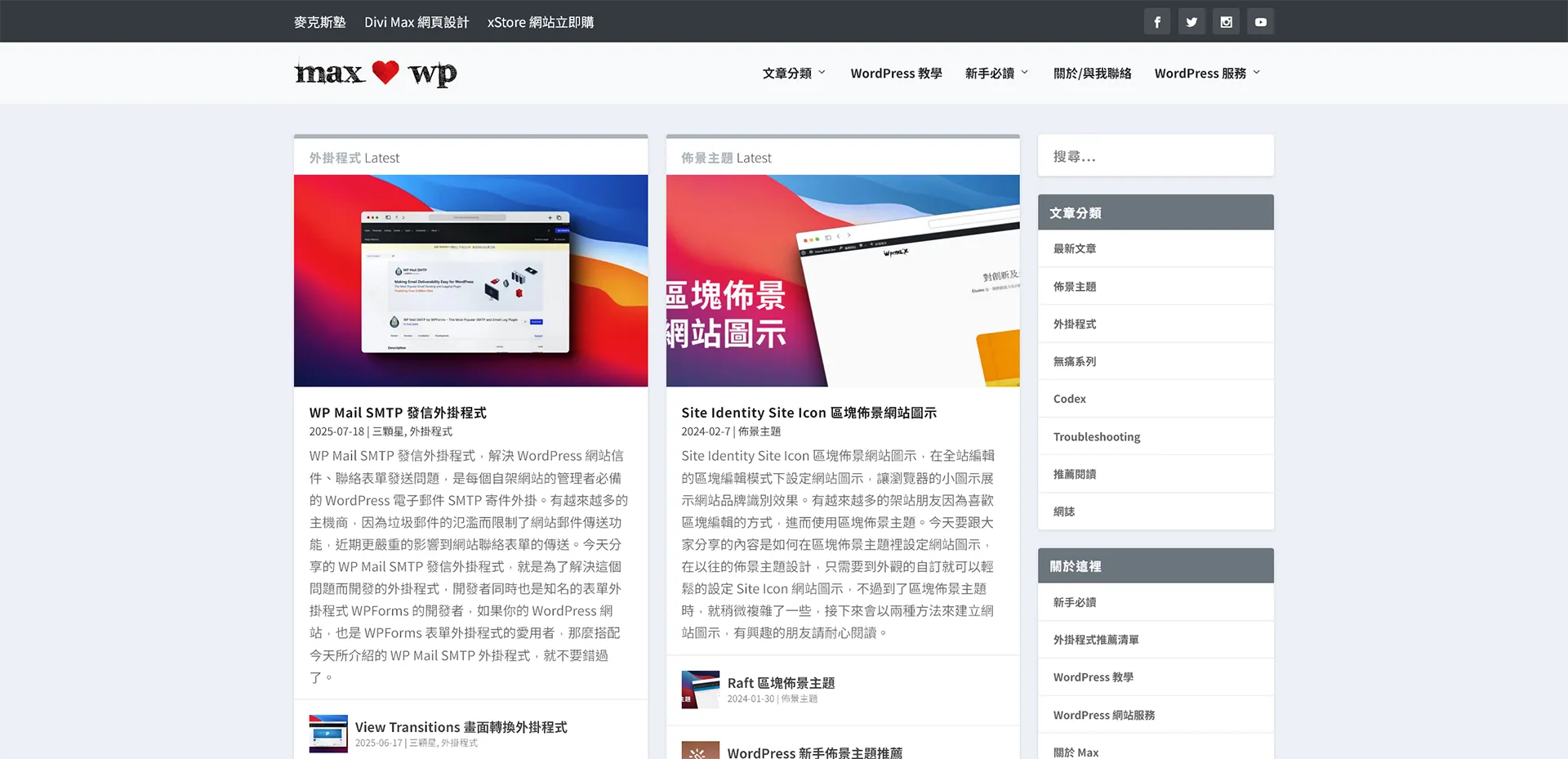Open the Instagram social icon
1568x759 pixels.
1226,22
